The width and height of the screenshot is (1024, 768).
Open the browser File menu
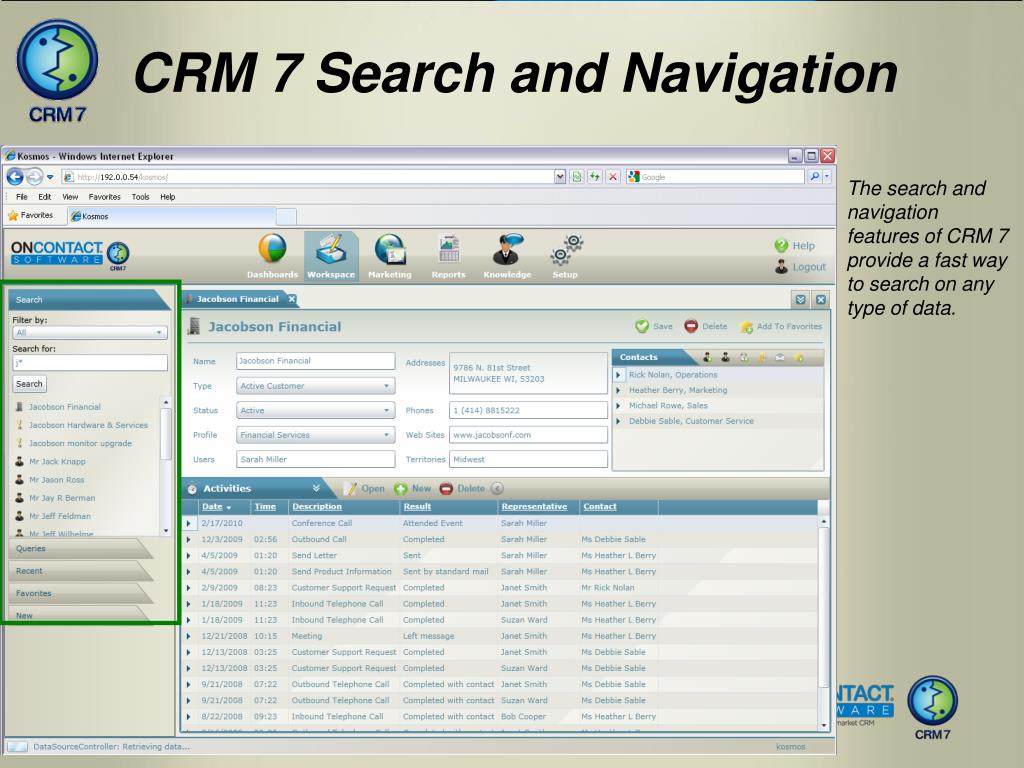coord(22,197)
